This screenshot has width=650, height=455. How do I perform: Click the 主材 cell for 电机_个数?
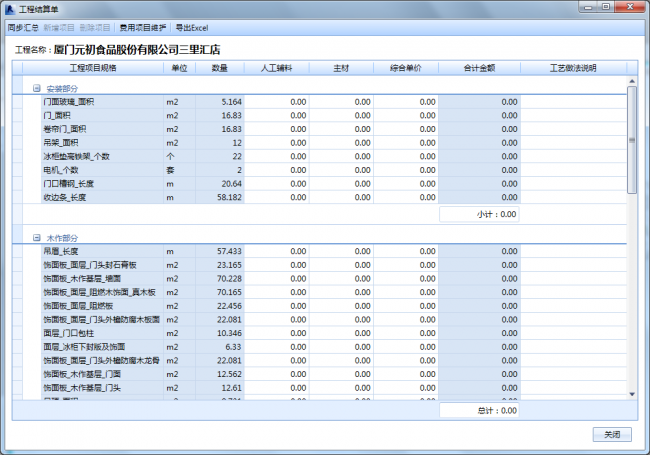click(x=341, y=171)
